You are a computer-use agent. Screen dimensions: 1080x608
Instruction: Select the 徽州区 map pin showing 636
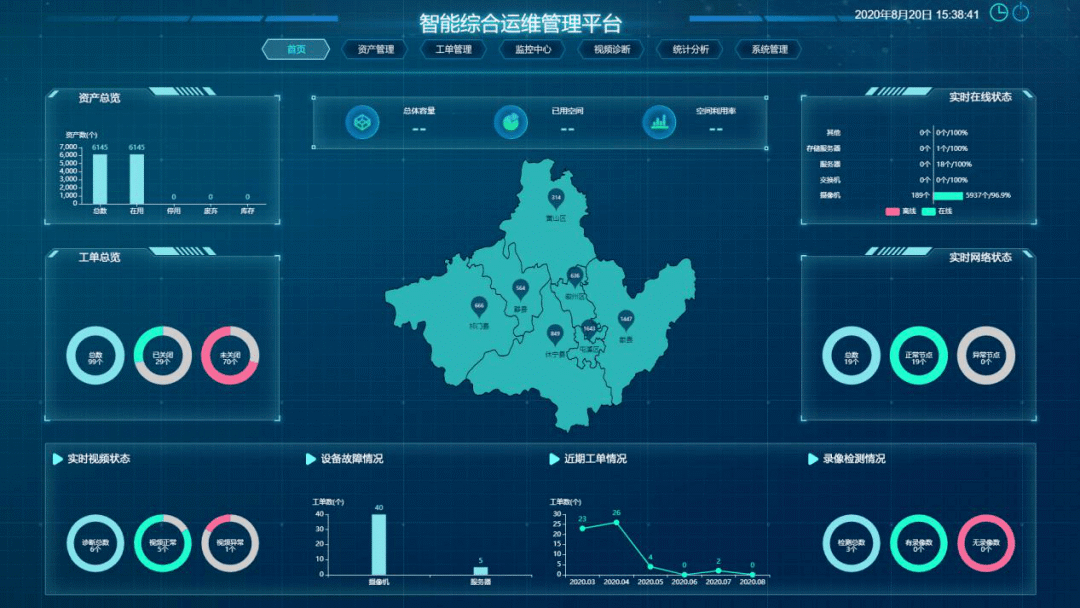575,277
